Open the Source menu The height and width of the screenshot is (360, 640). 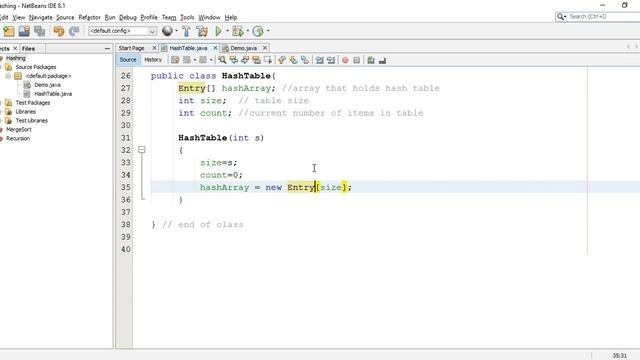(x=65, y=18)
